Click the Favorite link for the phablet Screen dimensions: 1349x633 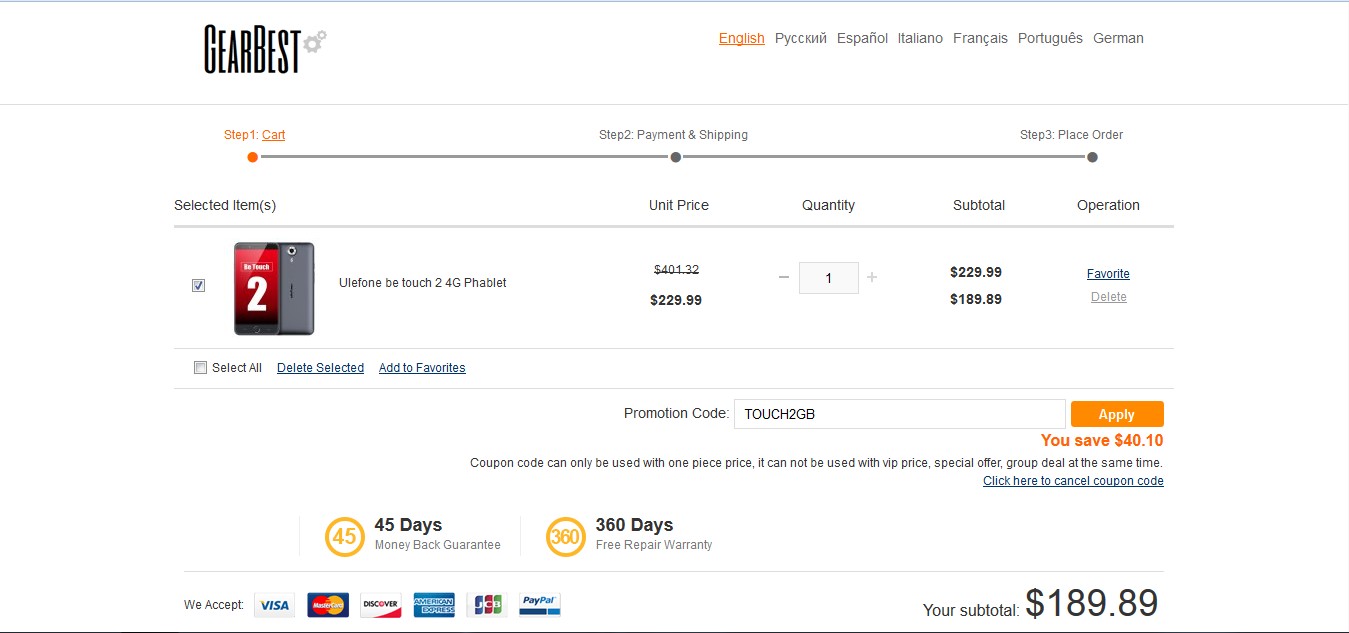click(x=1108, y=274)
